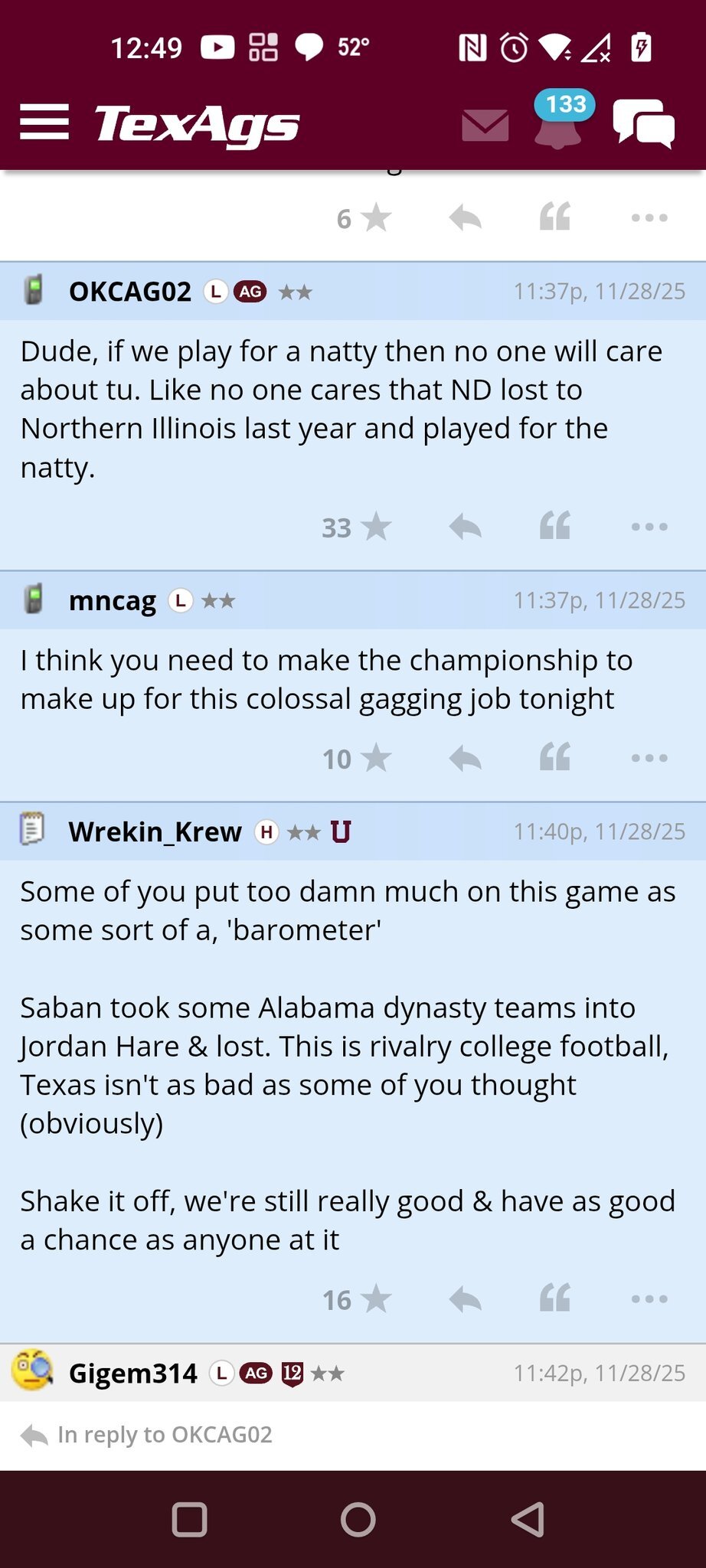Tap the TexAgs logo
Viewport: 706px width, 1568px height.
coord(197,124)
